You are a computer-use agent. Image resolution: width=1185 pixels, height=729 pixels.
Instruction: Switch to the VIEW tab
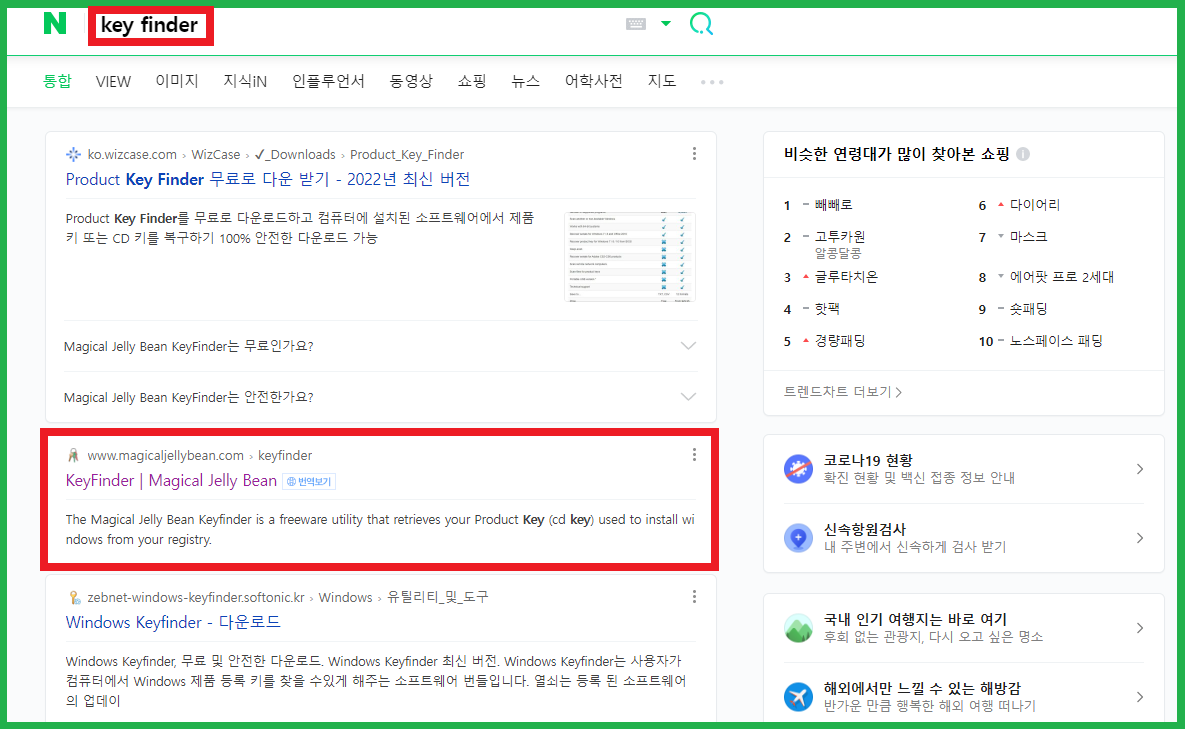[113, 82]
